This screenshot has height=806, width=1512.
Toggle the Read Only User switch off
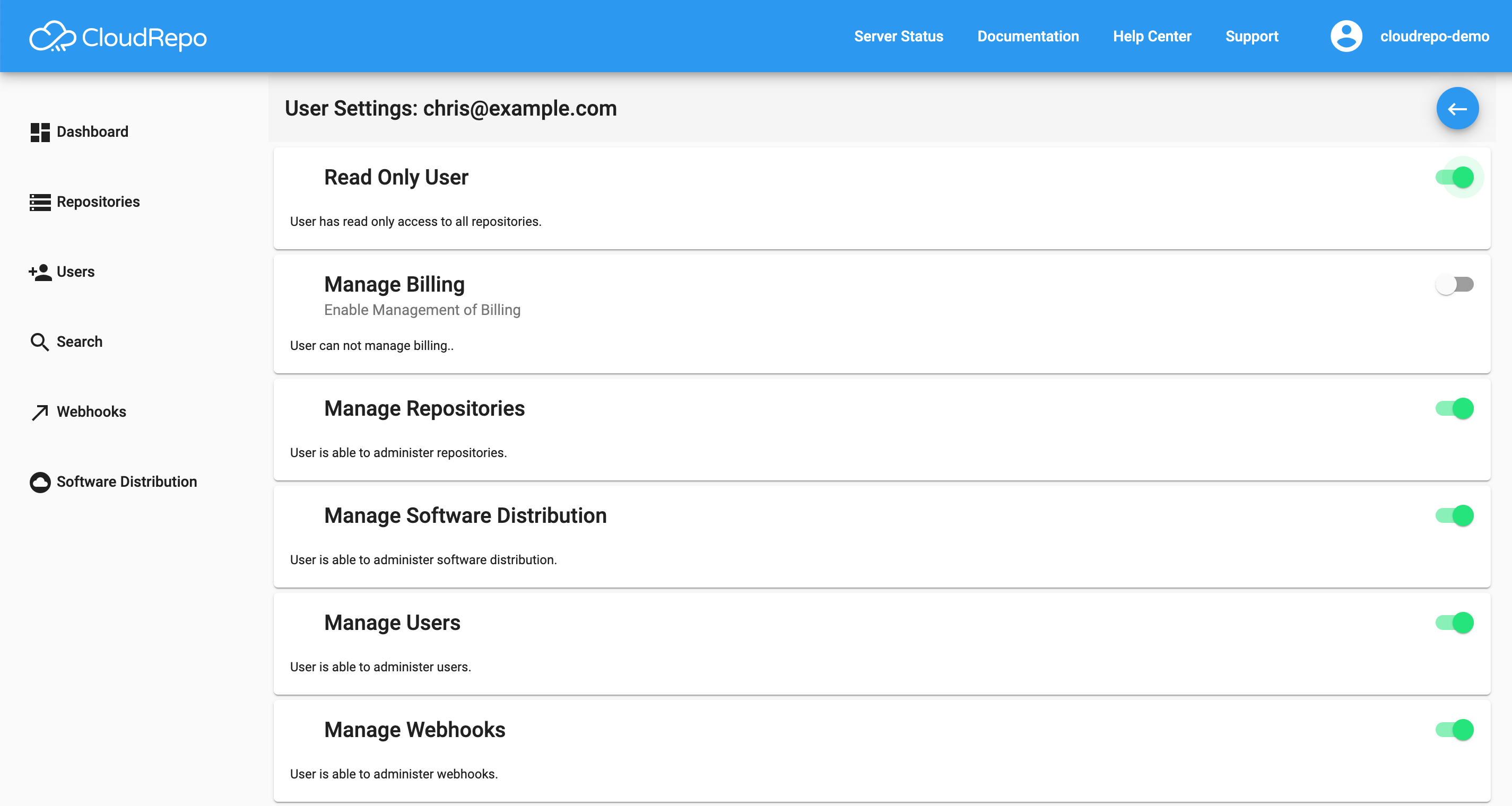pos(1455,178)
